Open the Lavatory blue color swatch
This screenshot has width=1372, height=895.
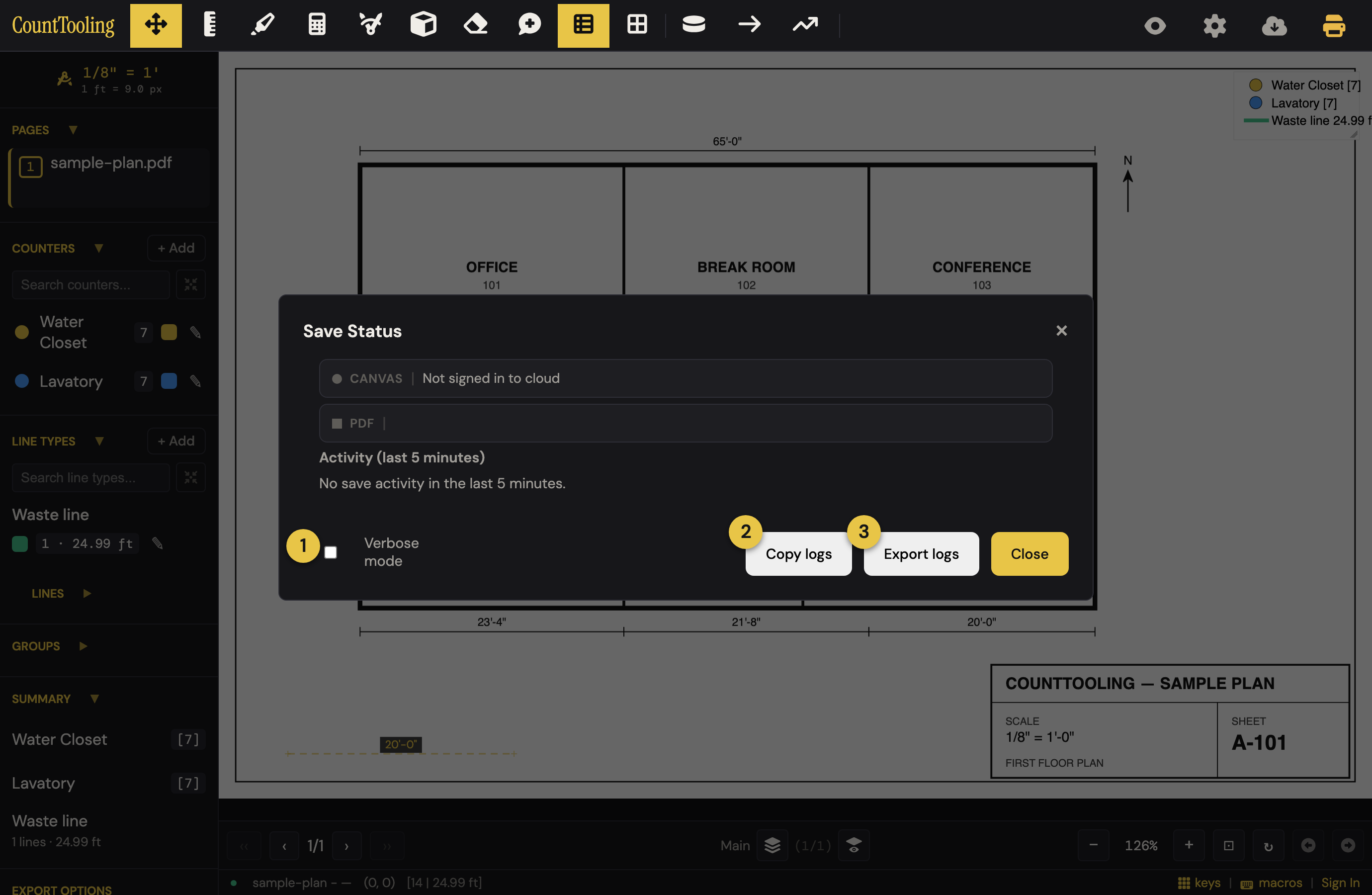(169, 380)
